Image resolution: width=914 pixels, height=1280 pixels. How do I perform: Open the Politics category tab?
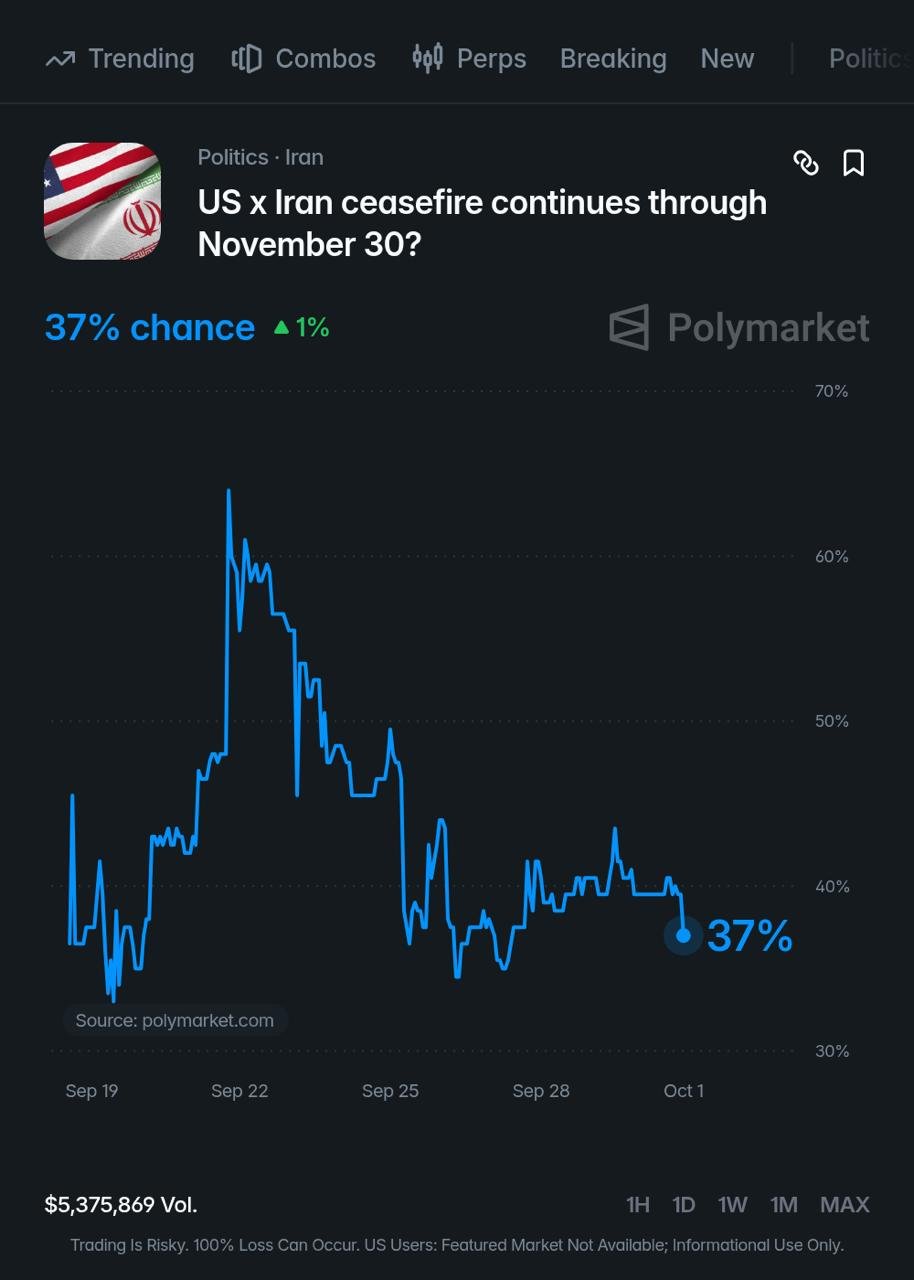pos(870,59)
